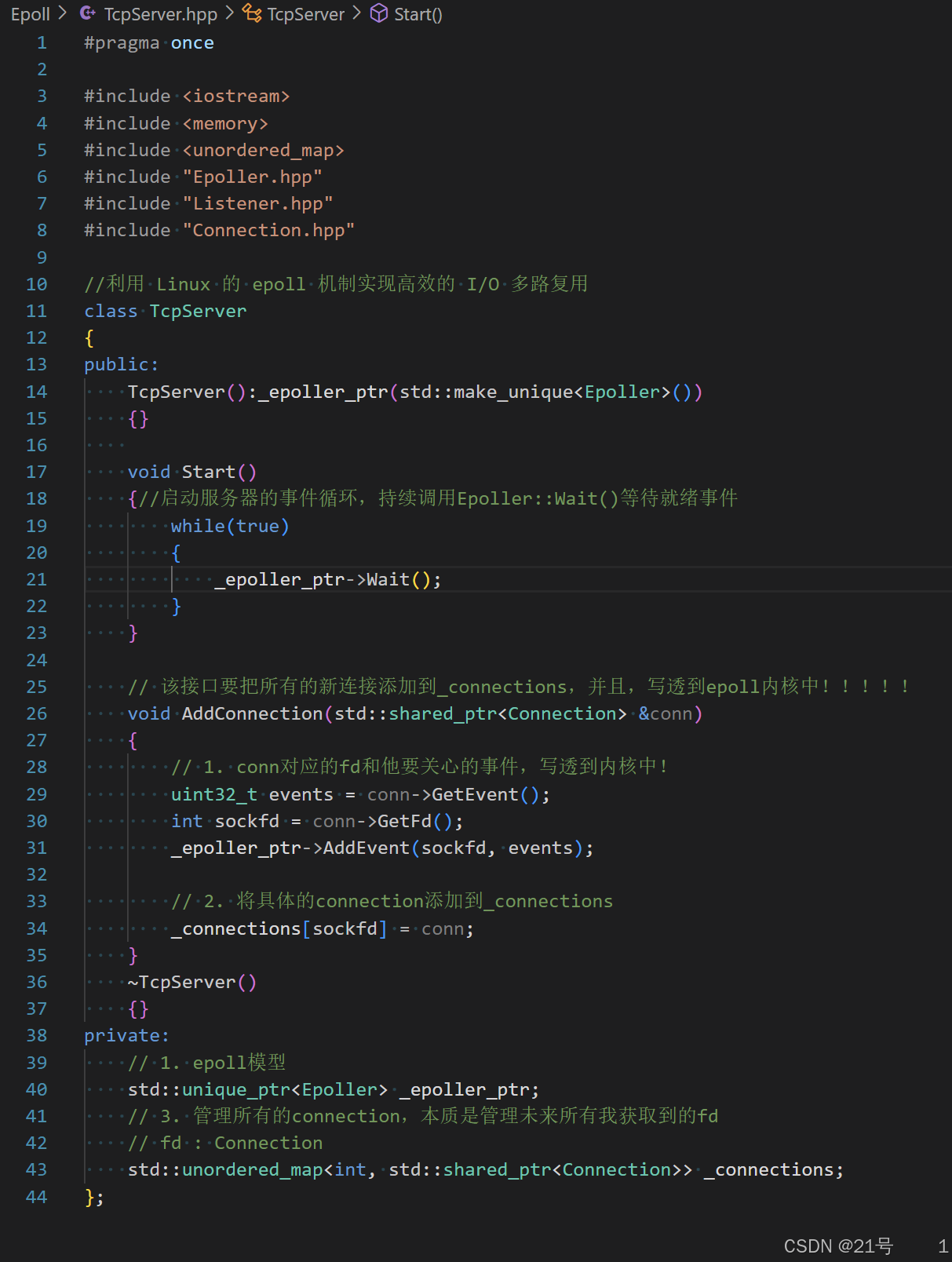Expand the chevron after the TcpServer class breadcrumb

(x=357, y=13)
